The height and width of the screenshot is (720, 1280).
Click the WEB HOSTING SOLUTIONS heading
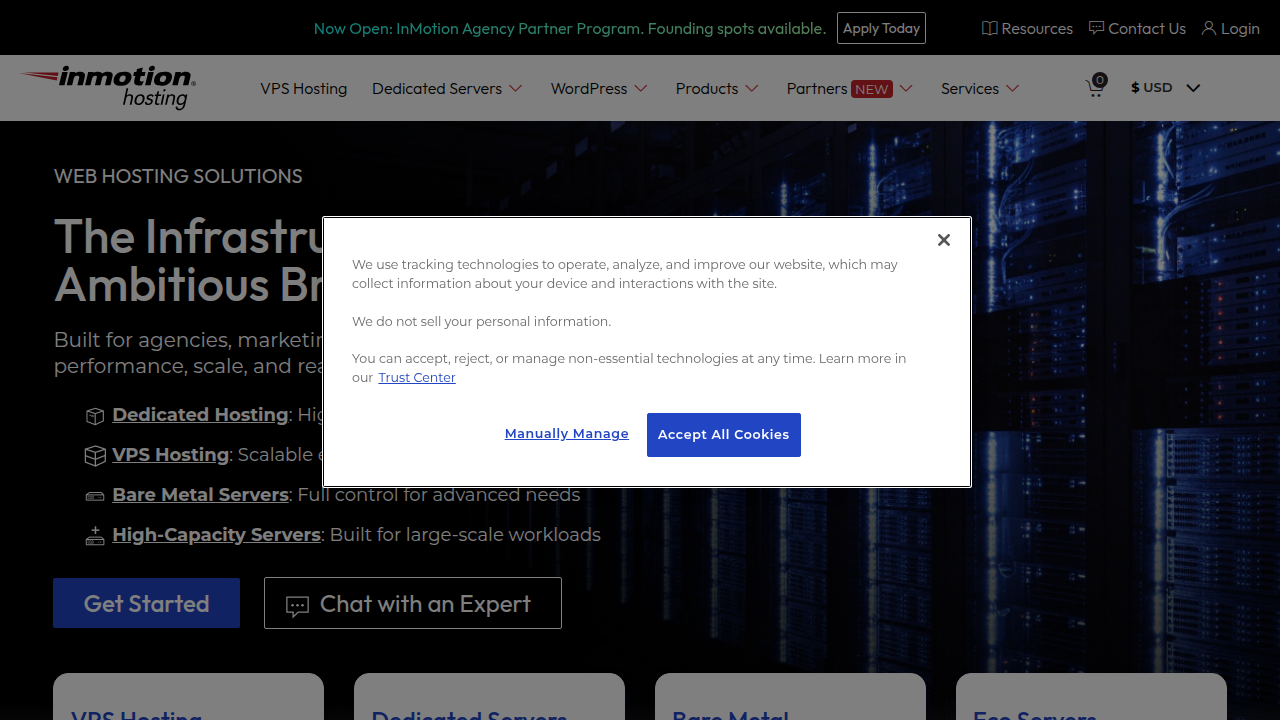pyautogui.click(x=178, y=176)
